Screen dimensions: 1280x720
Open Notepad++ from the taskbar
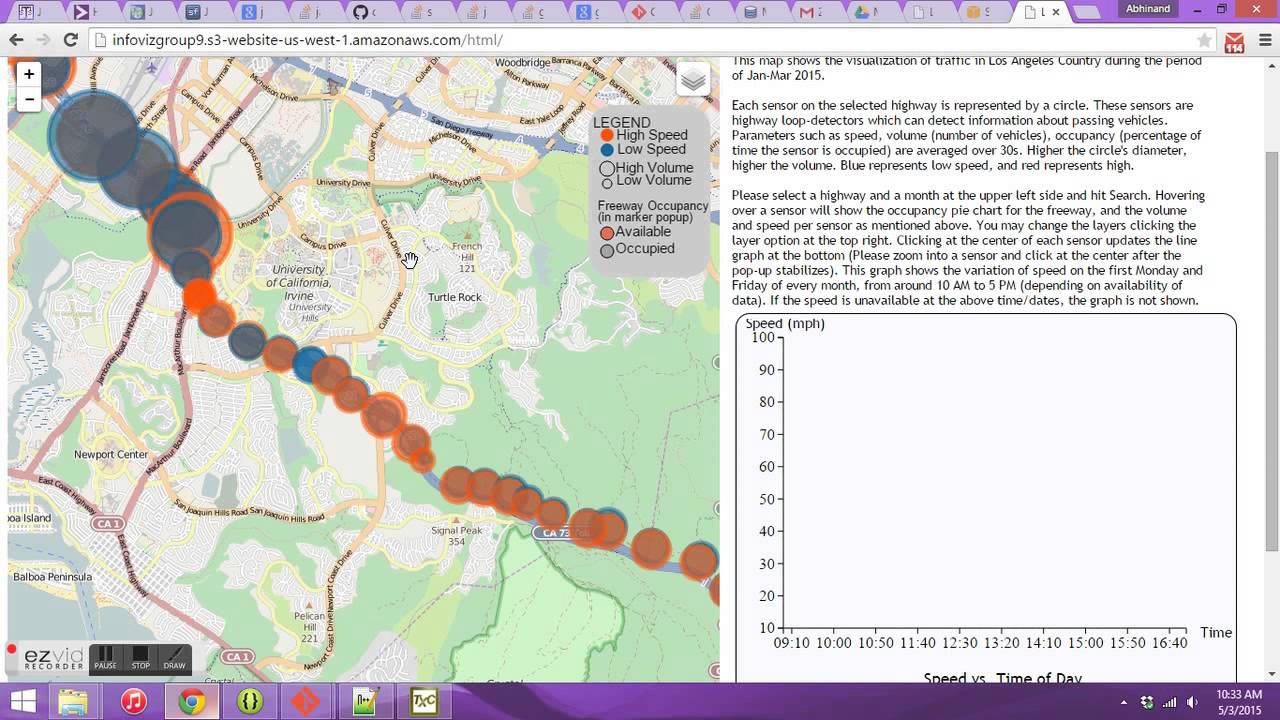364,702
